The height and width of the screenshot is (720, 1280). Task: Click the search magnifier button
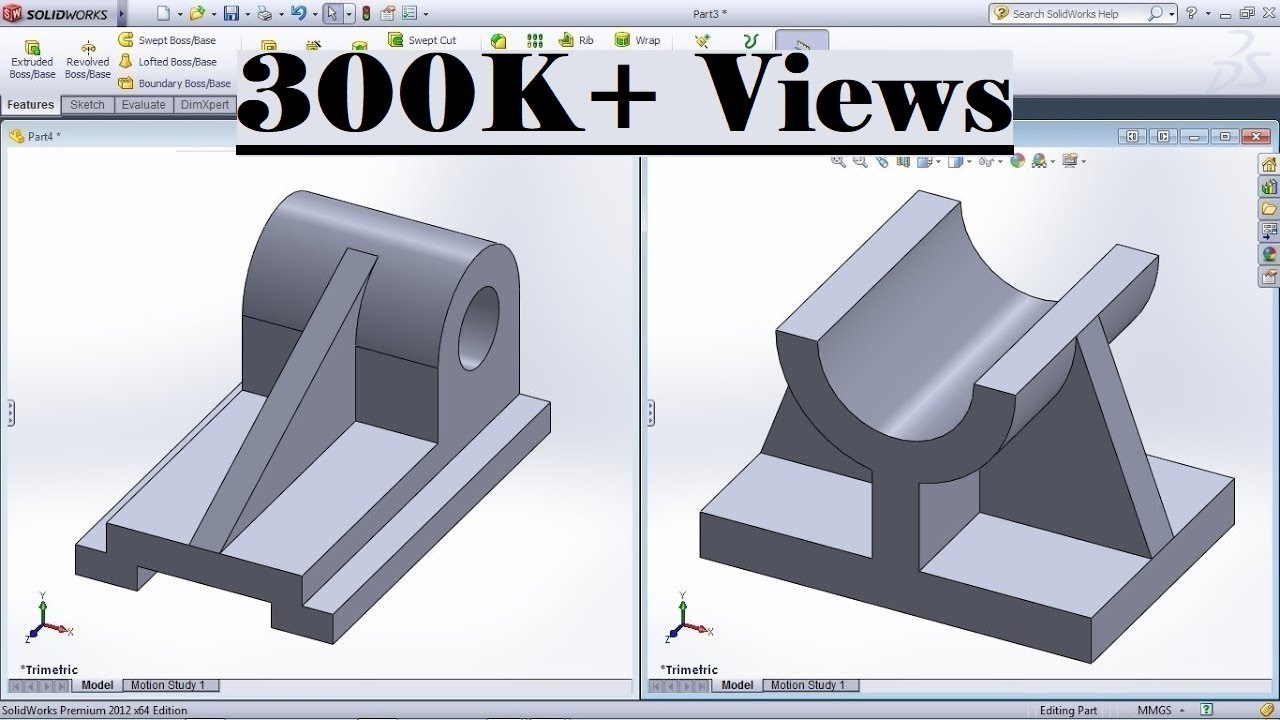pos(1155,13)
